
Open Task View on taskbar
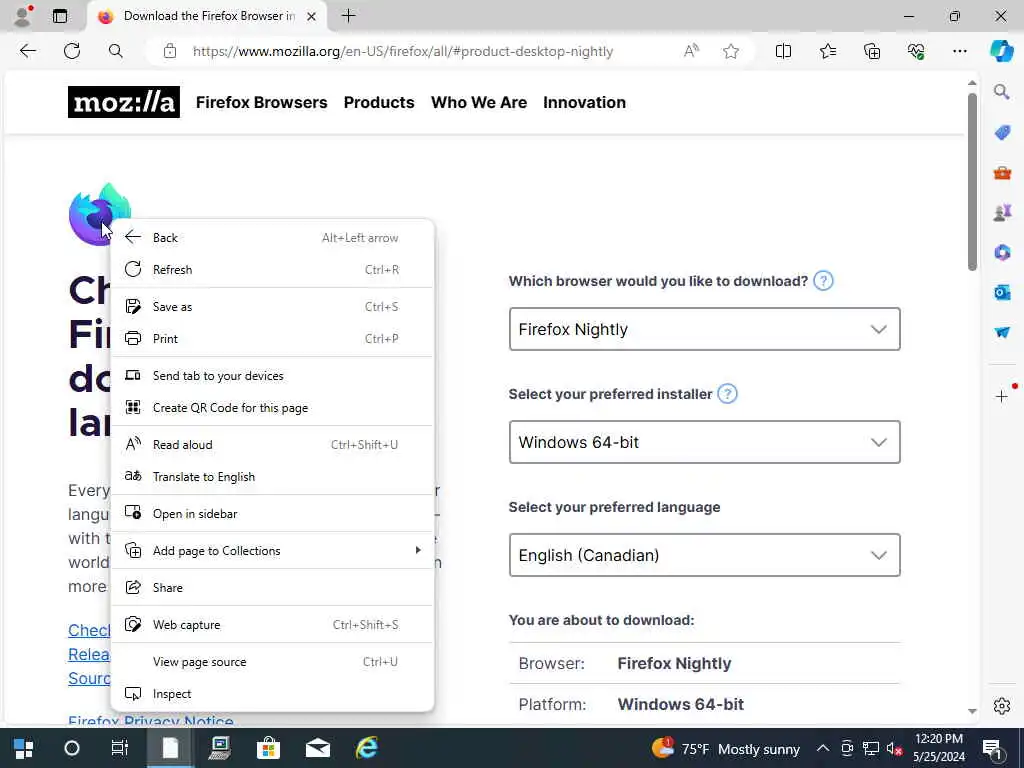tap(120, 748)
